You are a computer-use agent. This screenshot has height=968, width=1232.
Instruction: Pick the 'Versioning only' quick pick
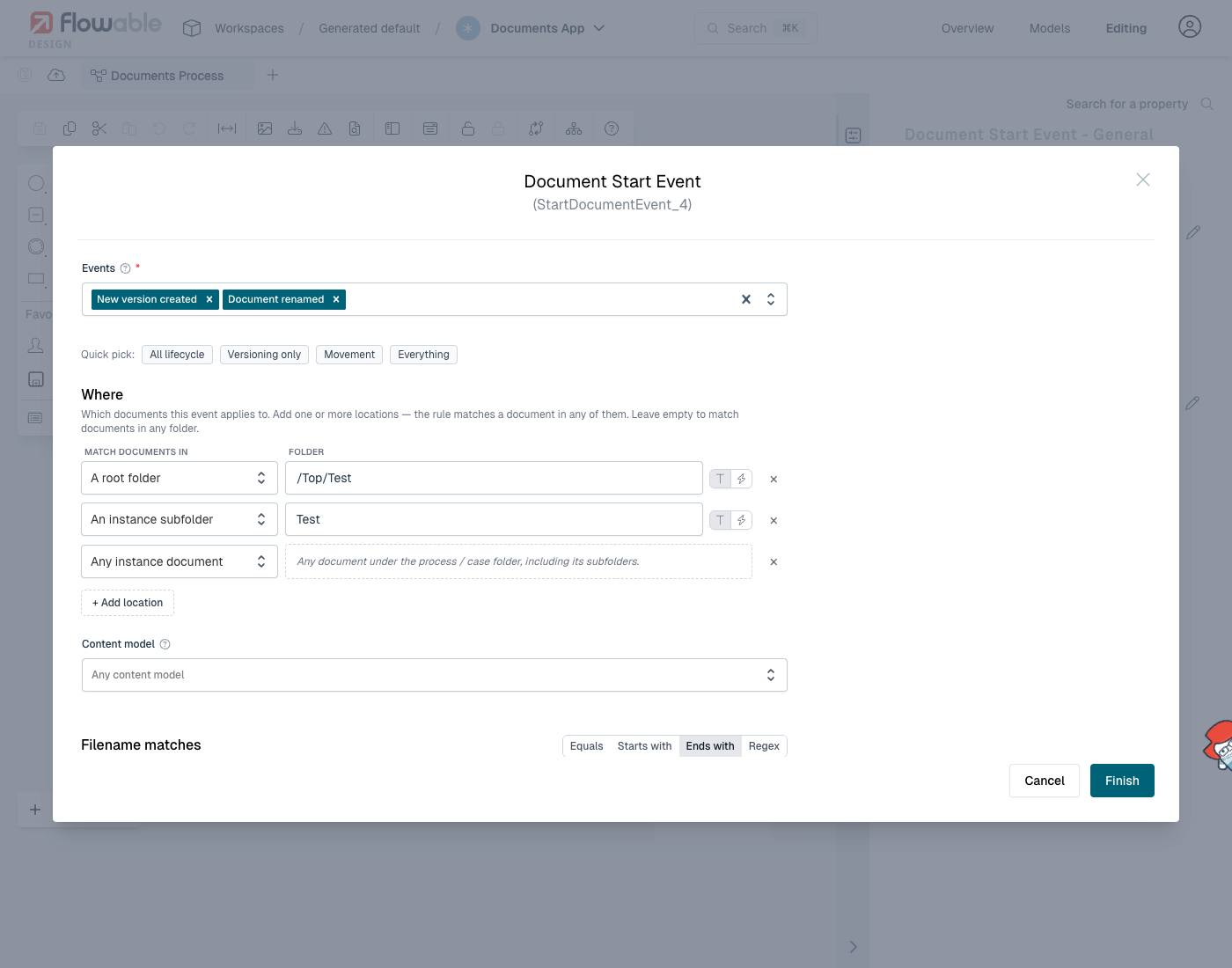point(264,355)
